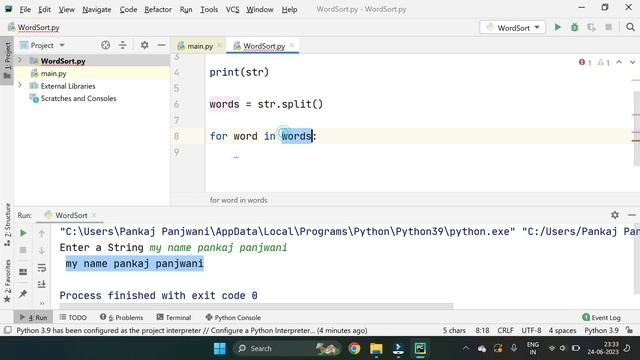Screen dimensions: 640x360
Task: Change file encoding UTF-8 in status bar
Action: pyautogui.click(x=531, y=330)
